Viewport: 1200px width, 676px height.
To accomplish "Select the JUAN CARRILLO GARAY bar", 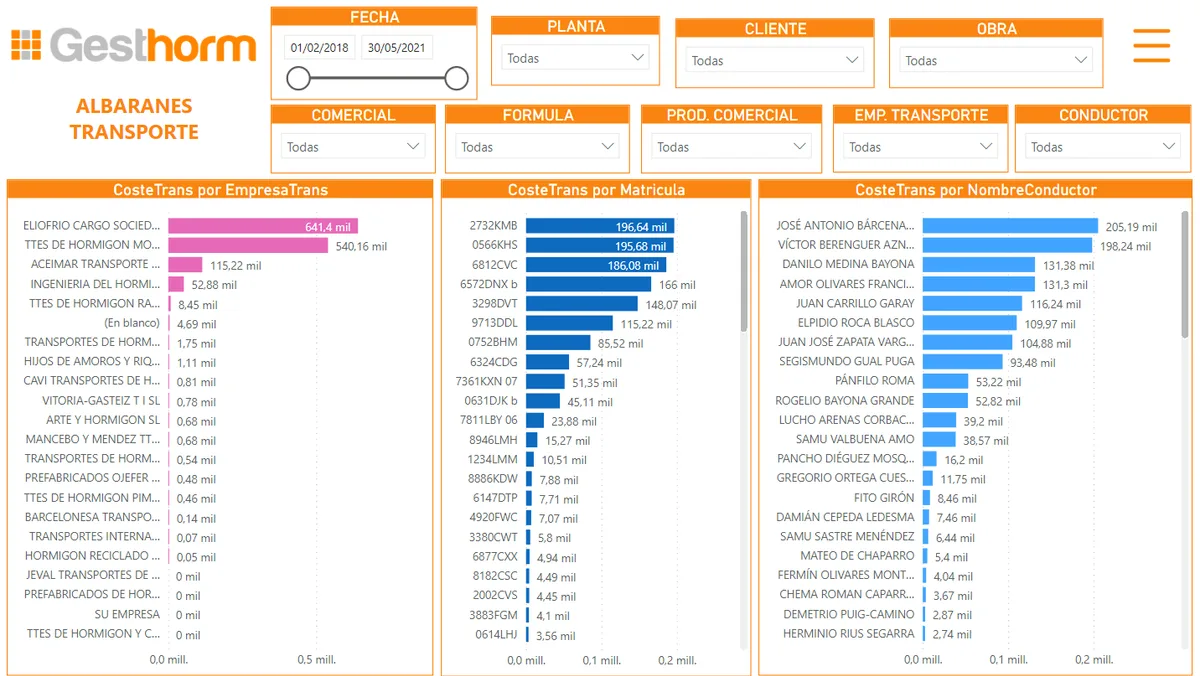I will pos(972,303).
